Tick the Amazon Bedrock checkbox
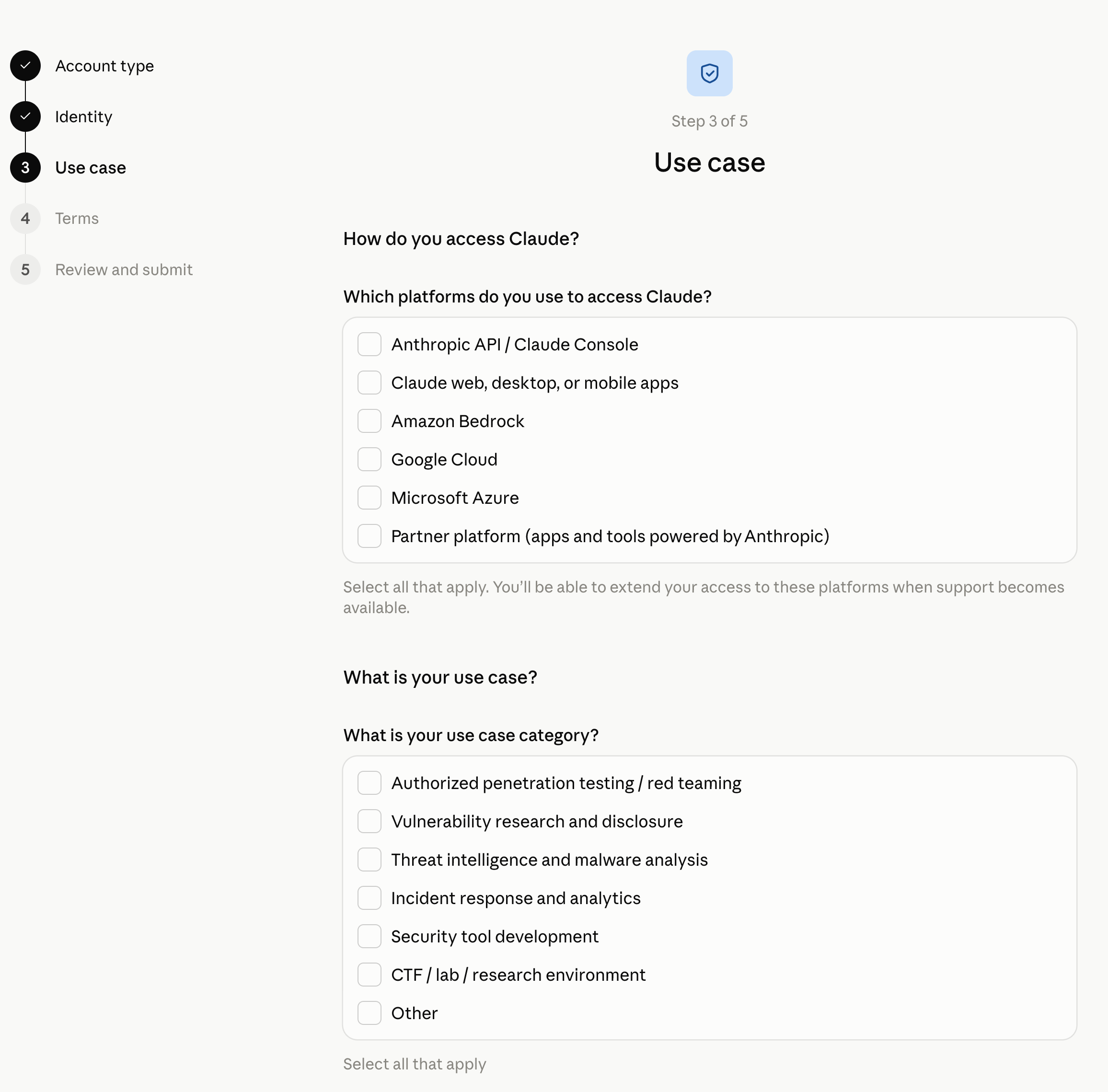 [x=369, y=421]
